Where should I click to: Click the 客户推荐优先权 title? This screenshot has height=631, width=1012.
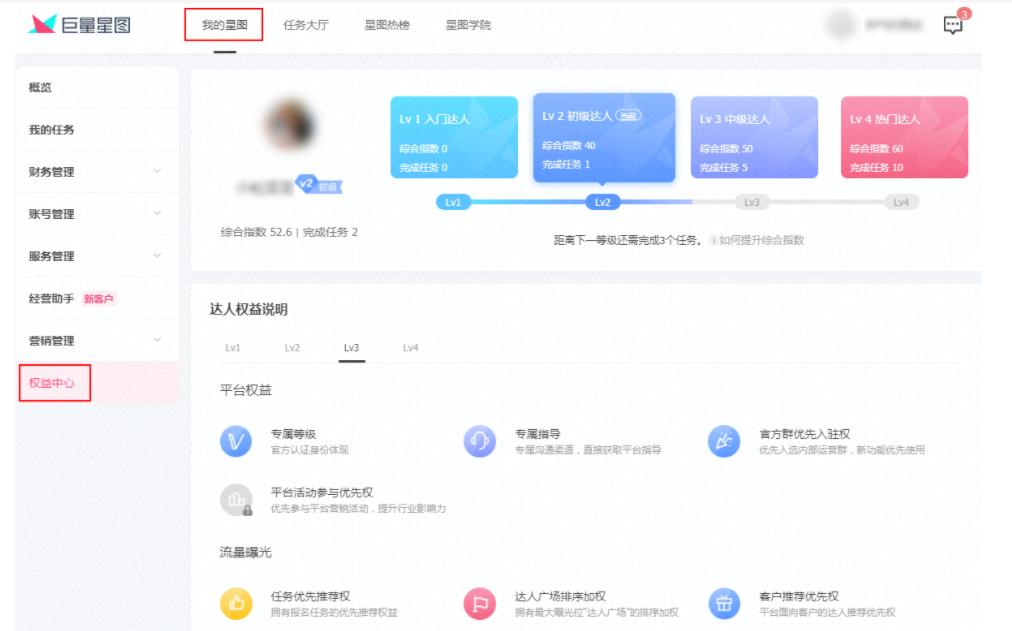click(799, 596)
